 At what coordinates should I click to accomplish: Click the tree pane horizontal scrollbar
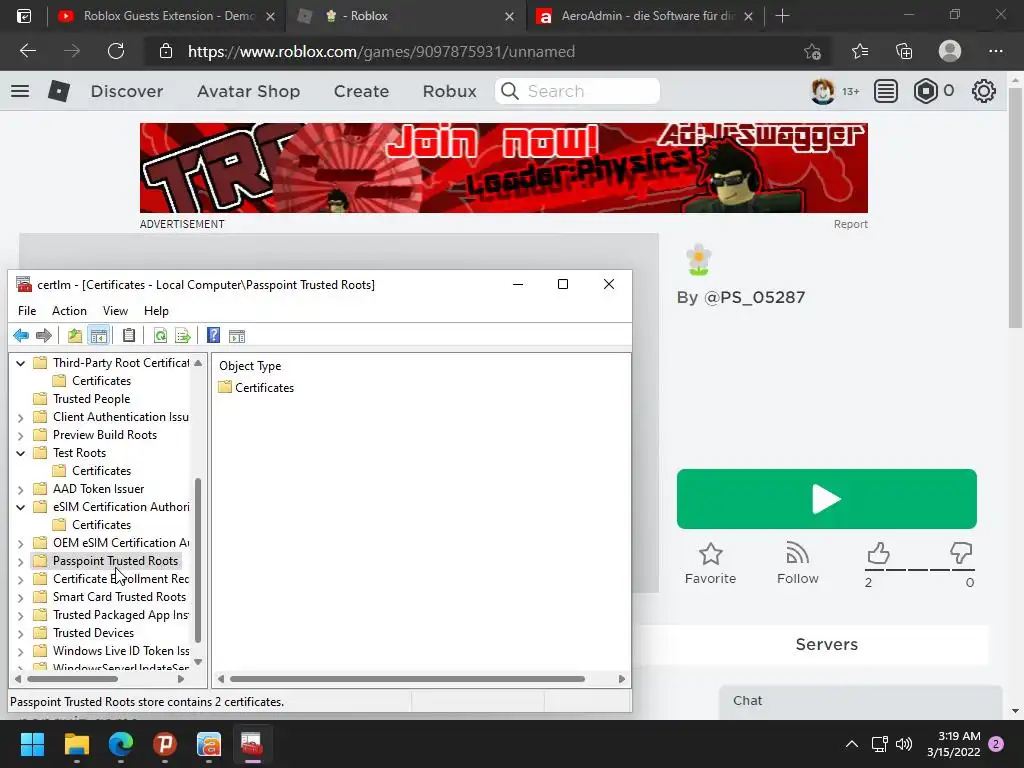pos(72,679)
